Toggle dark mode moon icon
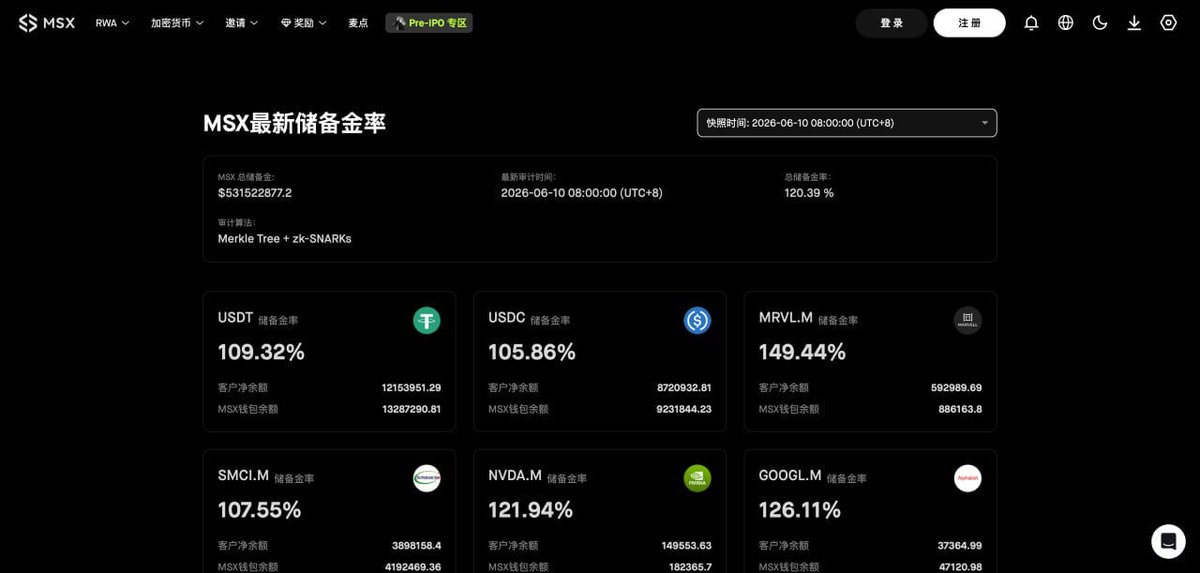Viewport: 1200px width, 573px height. tap(1100, 23)
